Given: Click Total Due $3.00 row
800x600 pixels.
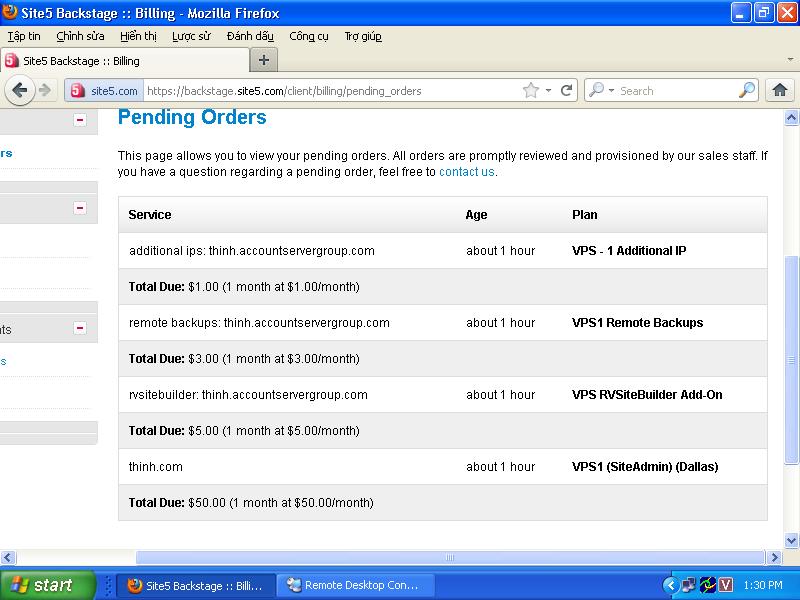Looking at the screenshot, I should (442, 359).
